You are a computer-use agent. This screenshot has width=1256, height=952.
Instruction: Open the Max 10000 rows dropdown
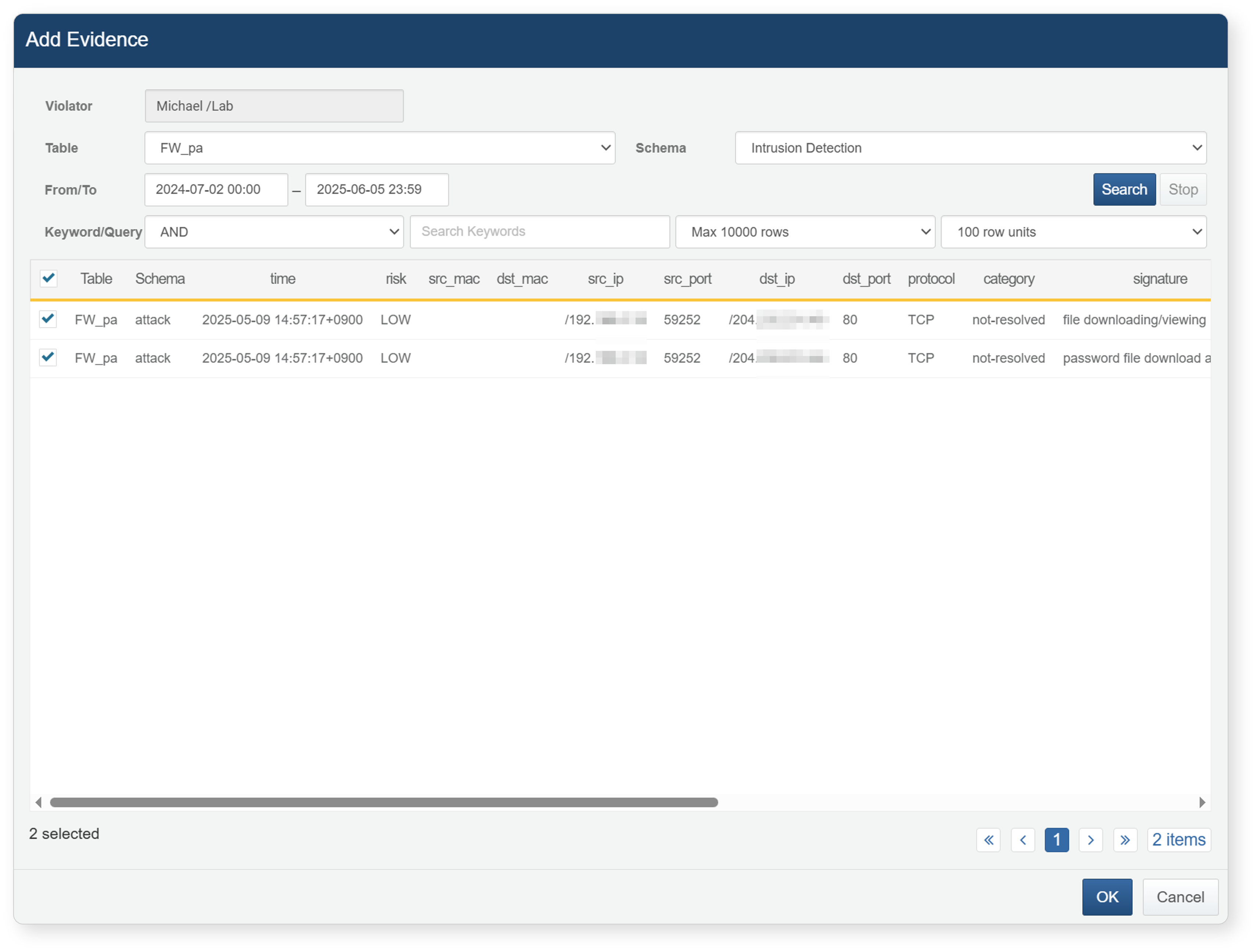pyautogui.click(x=805, y=232)
